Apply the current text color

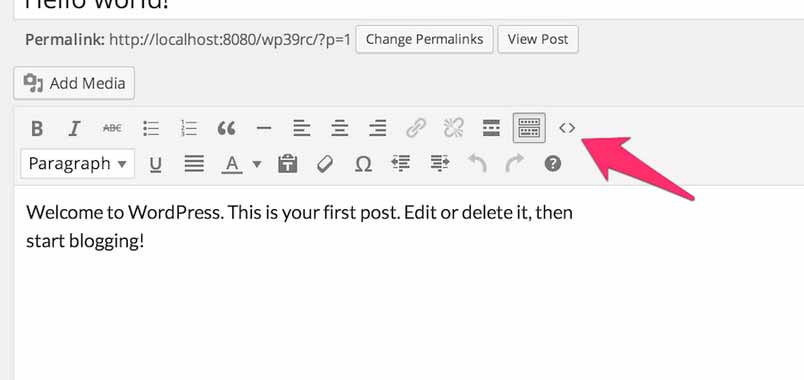click(x=232, y=164)
